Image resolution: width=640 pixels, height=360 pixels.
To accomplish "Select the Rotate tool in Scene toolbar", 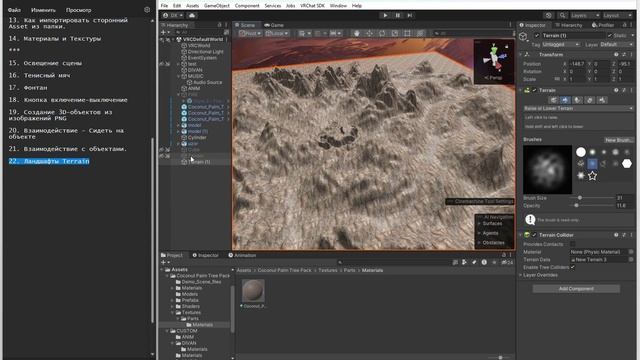I will tap(382, 33).
